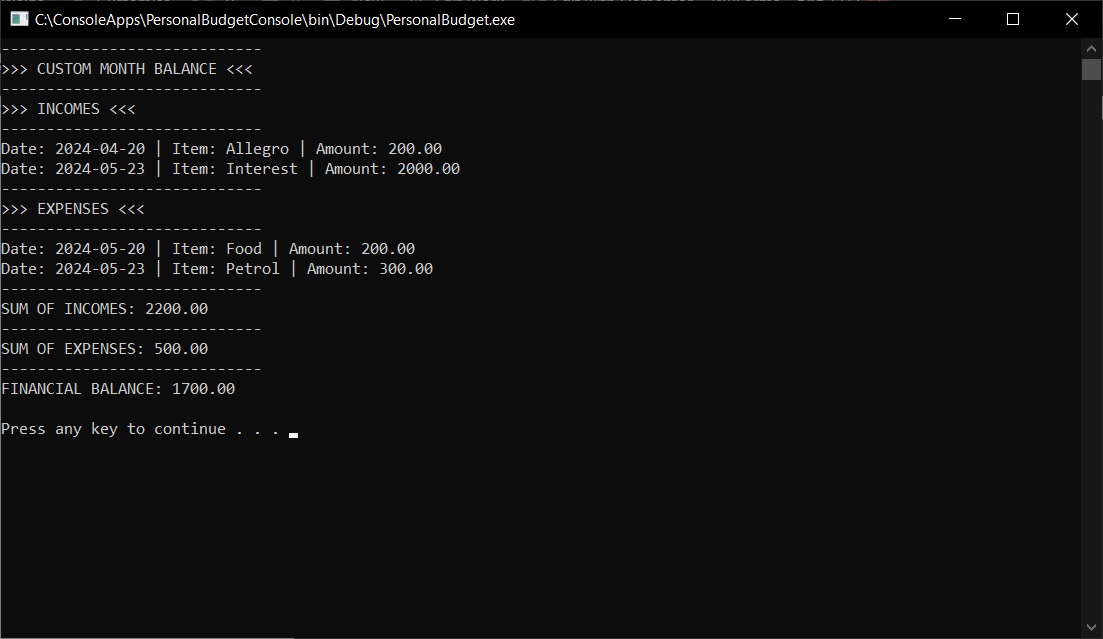This screenshot has width=1103, height=639.
Task: Click the PersonalBudget.exe path in title bar
Action: pyautogui.click(x=275, y=19)
